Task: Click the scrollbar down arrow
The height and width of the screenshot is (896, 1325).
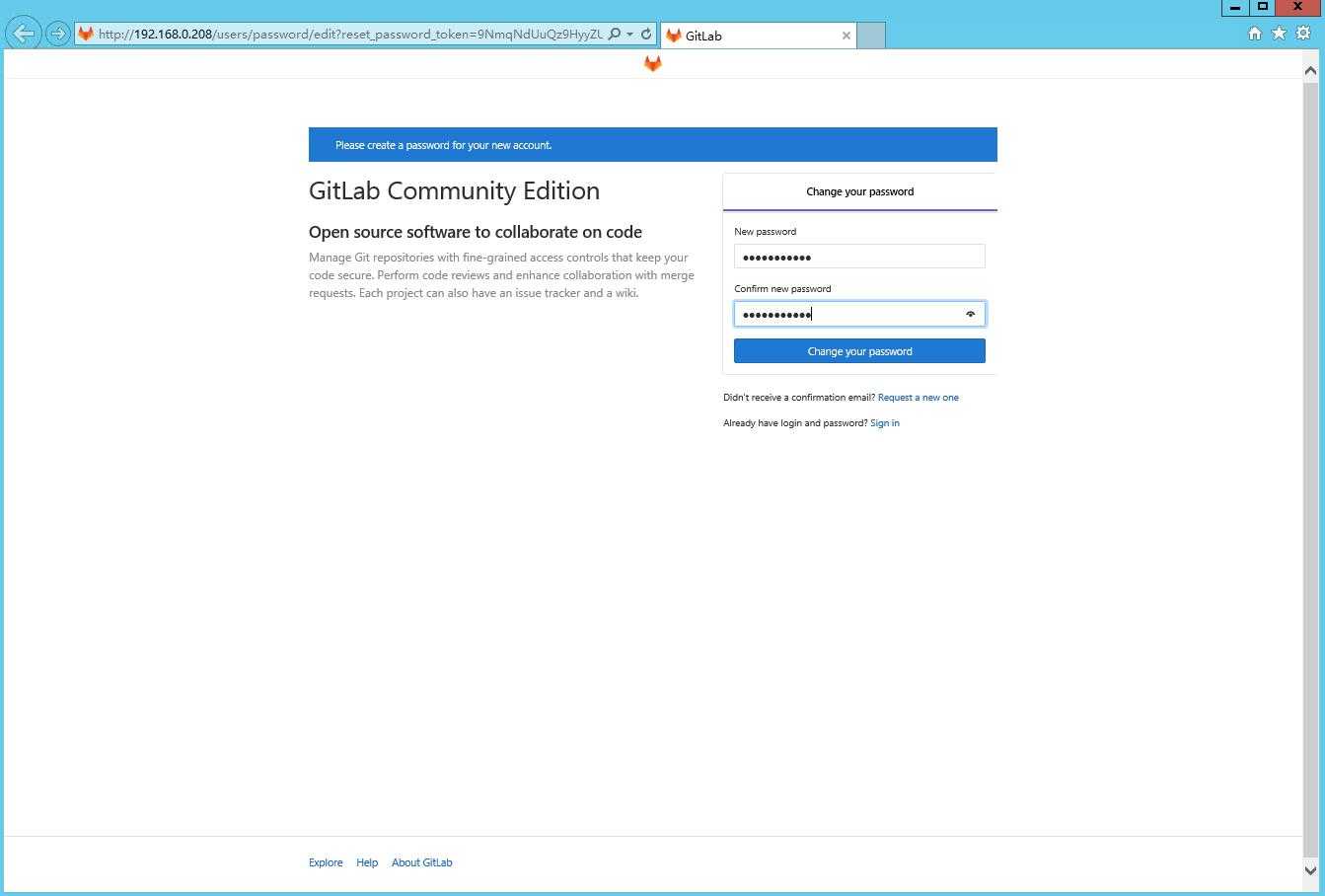Action: (x=1310, y=869)
